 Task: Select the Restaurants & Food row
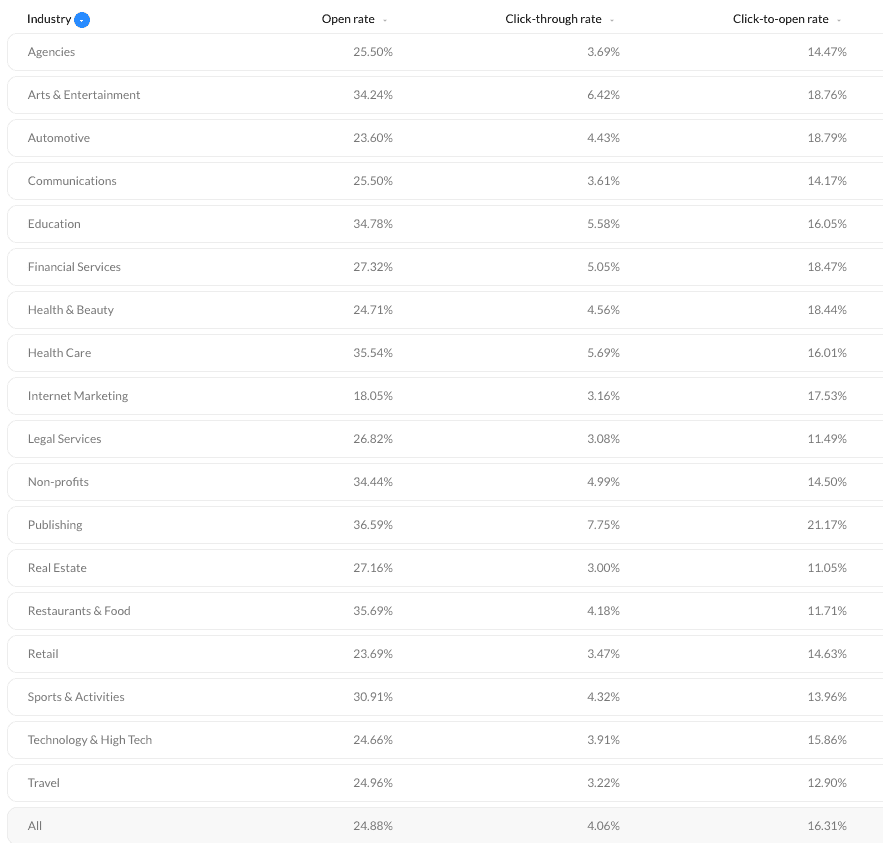(x=445, y=611)
